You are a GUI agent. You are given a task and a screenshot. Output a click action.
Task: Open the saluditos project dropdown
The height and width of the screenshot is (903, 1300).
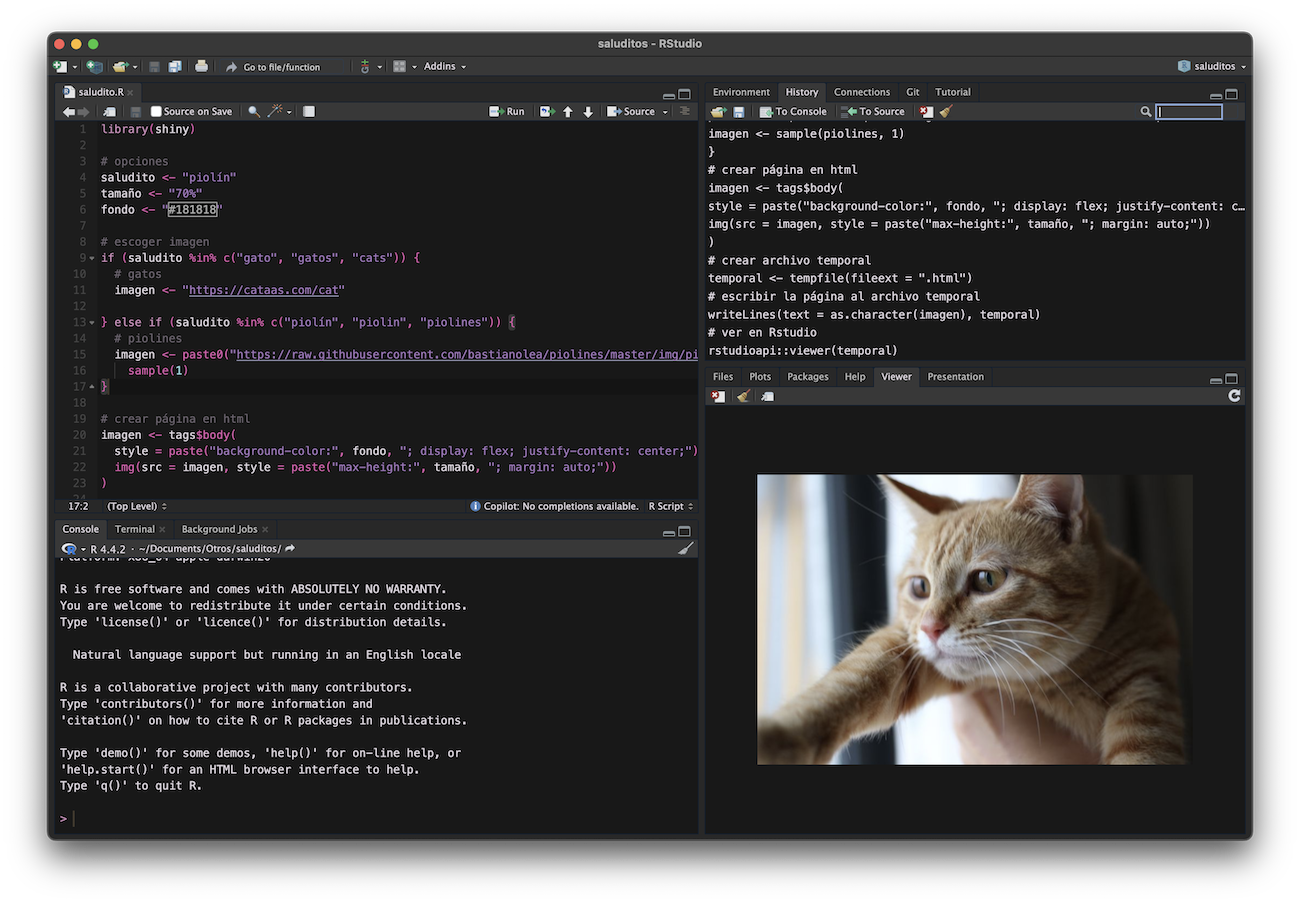(x=1213, y=67)
